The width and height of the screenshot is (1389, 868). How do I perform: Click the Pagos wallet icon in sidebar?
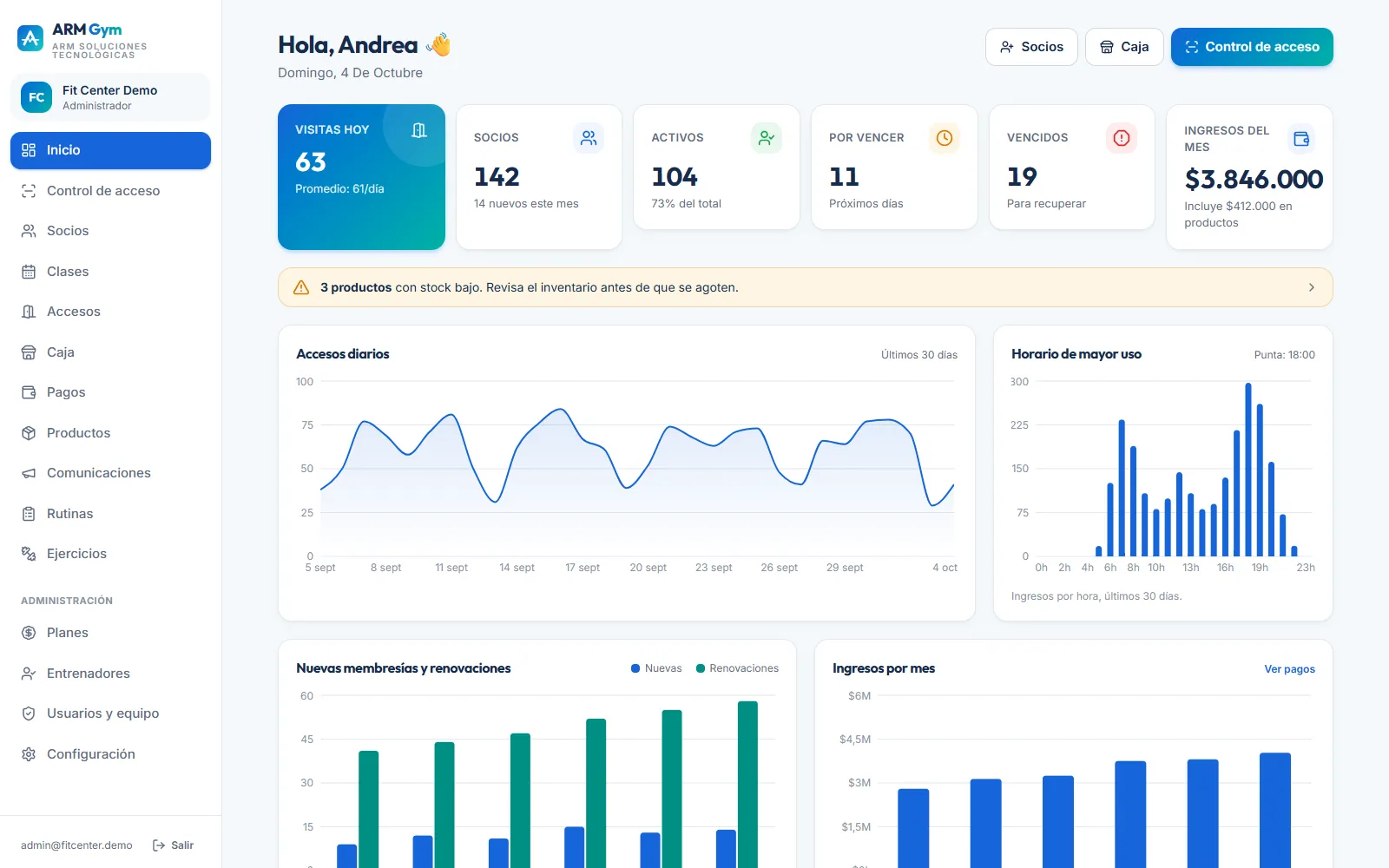pos(29,392)
